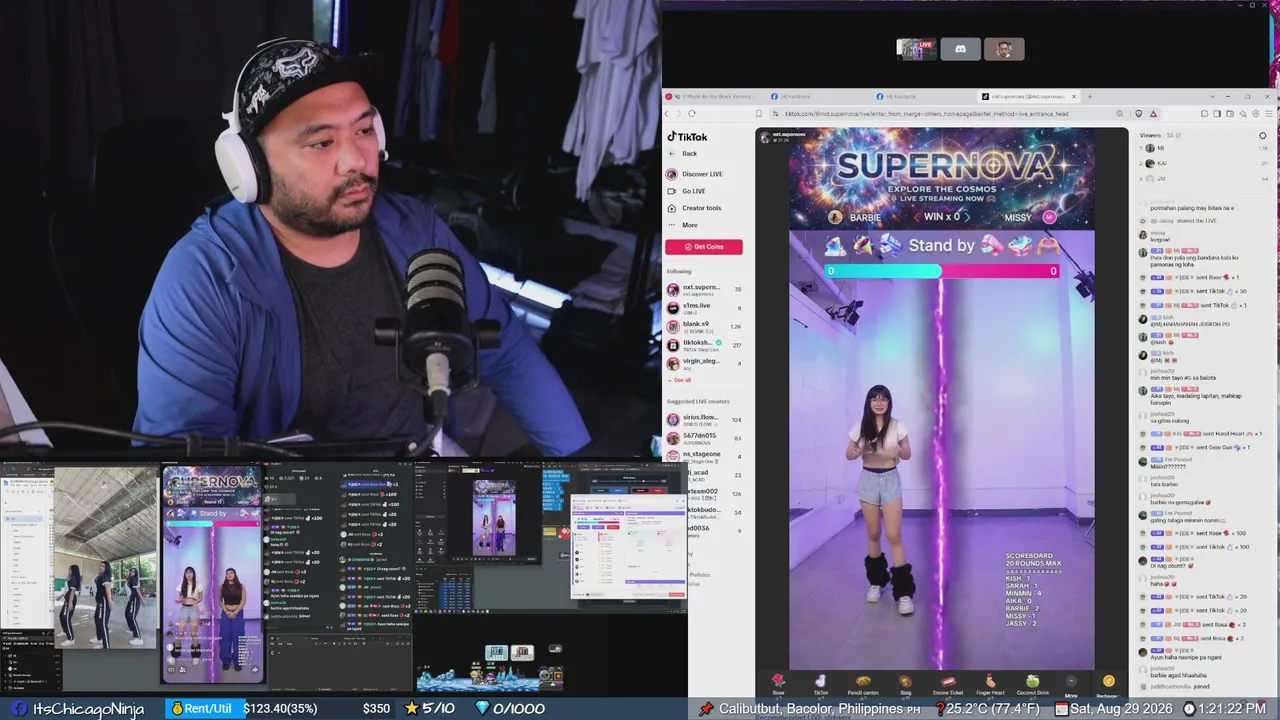Select top viewer MJ in Viewers list
Viewport: 1280px width, 720px height.
[x=1205, y=148]
